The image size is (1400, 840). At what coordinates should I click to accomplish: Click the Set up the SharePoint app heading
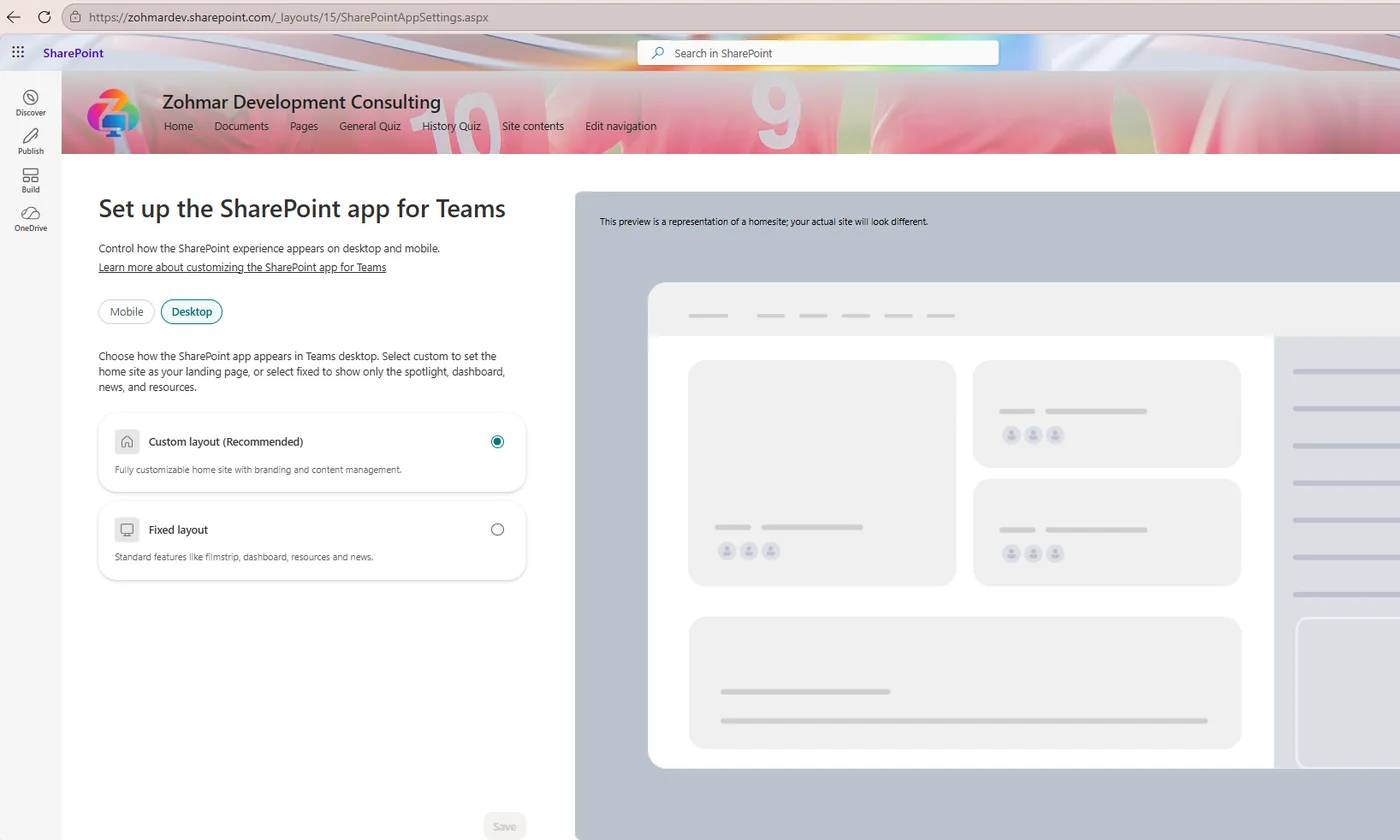[x=302, y=209]
